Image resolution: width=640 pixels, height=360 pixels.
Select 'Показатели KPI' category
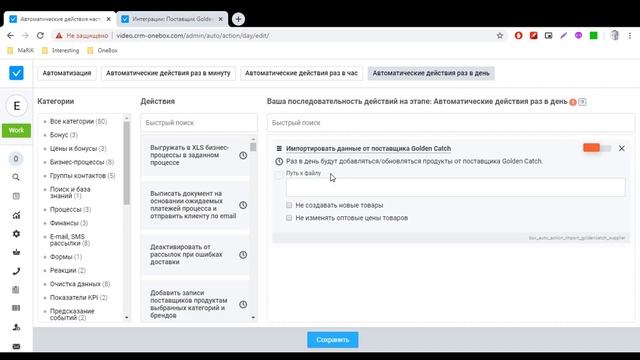click(78, 298)
